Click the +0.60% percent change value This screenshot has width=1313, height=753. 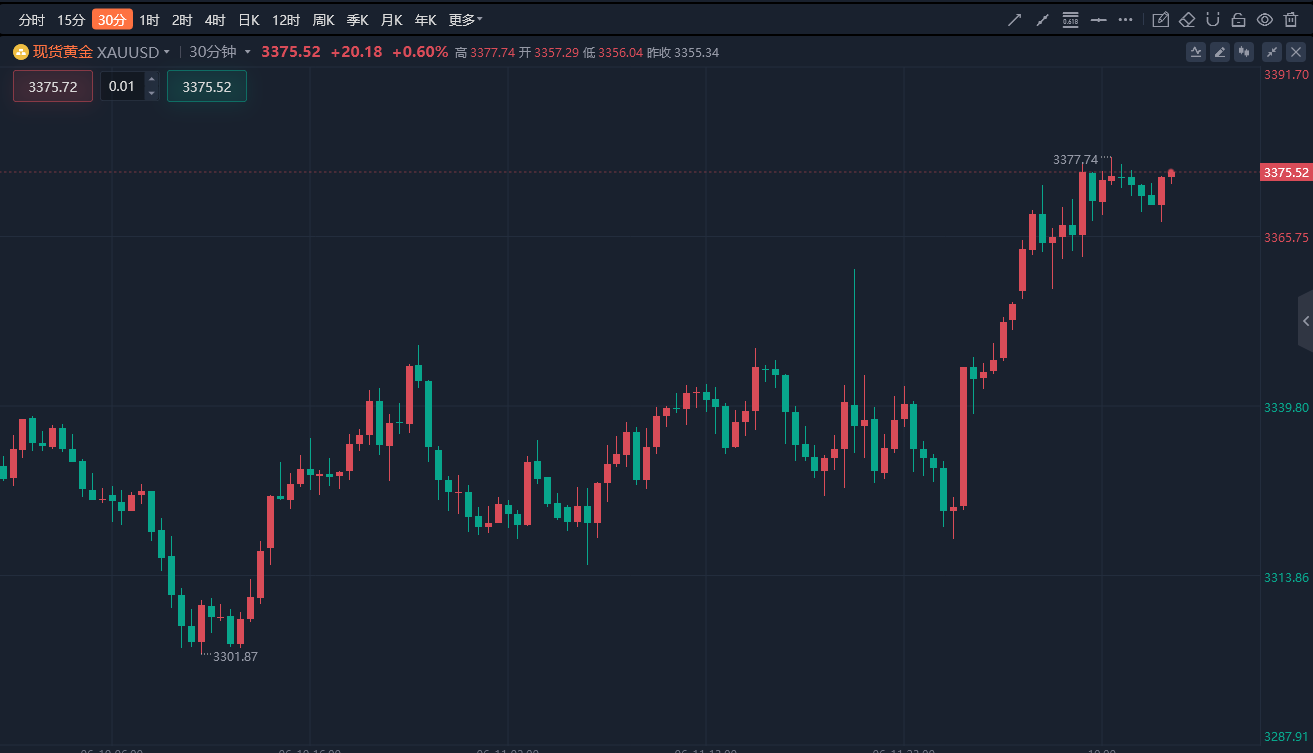click(420, 52)
